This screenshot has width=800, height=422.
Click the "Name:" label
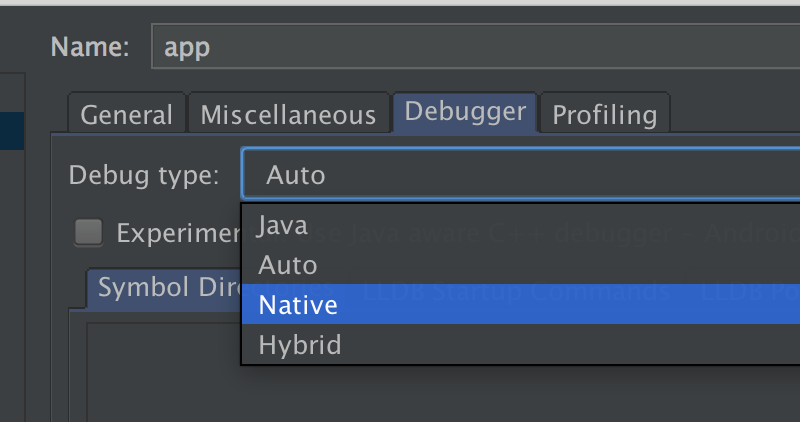[x=90, y=47]
